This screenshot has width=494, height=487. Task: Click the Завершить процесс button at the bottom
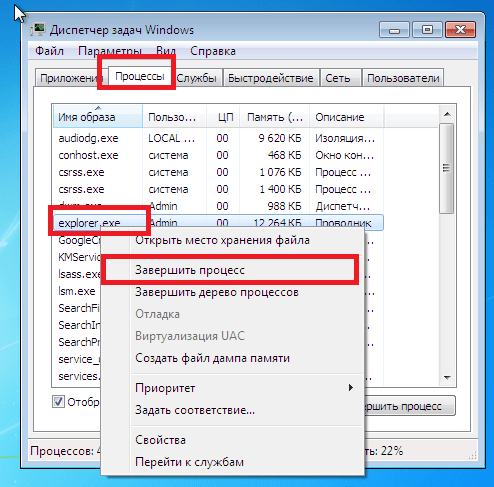[410, 406]
